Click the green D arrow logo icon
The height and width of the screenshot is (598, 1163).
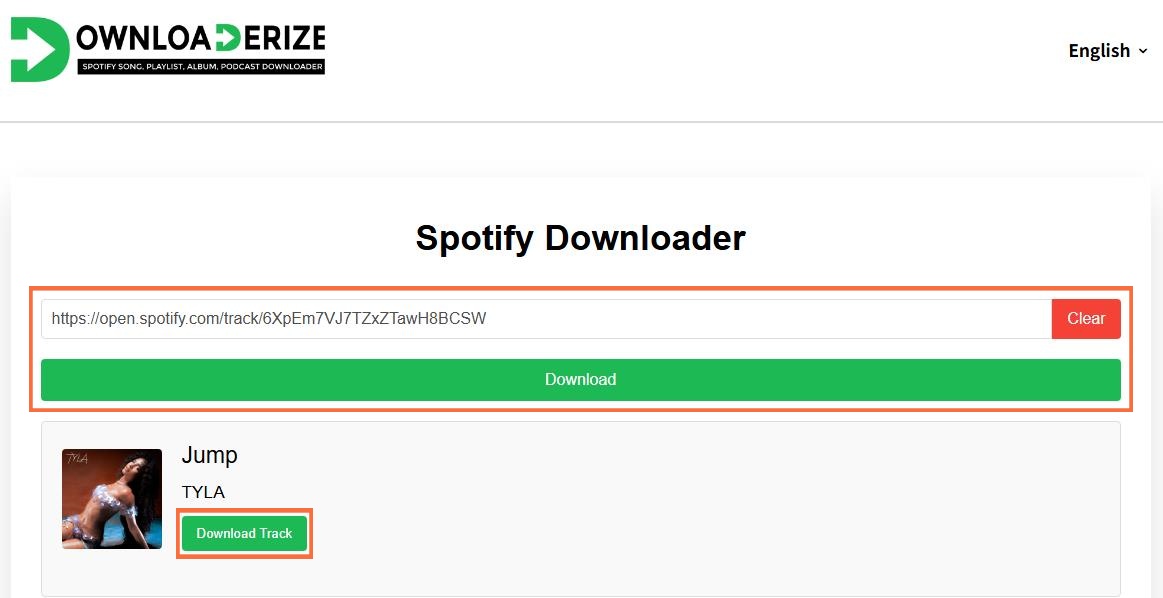click(x=38, y=48)
